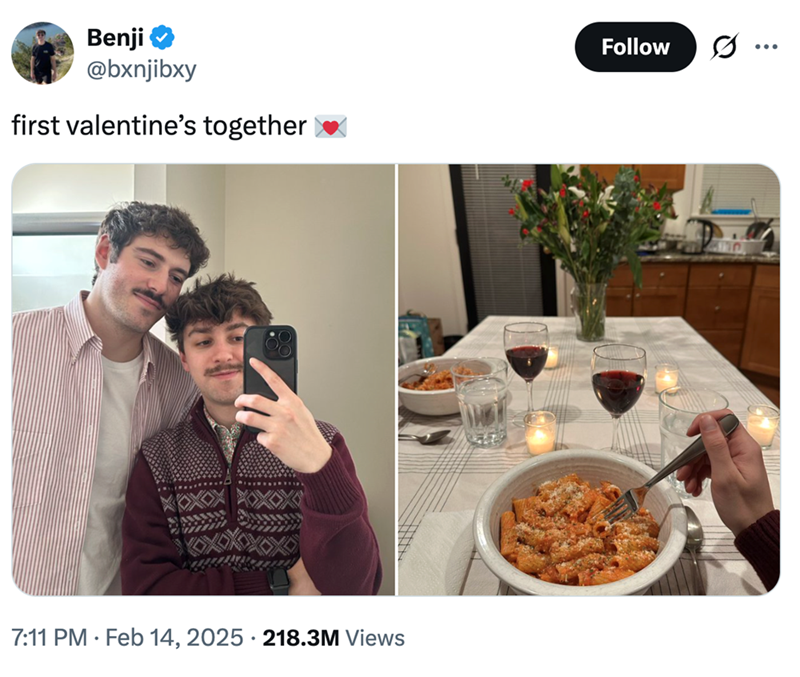Click the Feb 14, 2025 date

[x=172, y=637]
